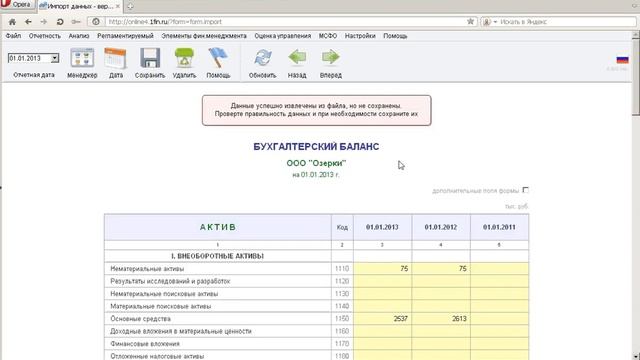
Task: Click Нематериальные активы 01.01.2013 cell
Action: coord(382,269)
